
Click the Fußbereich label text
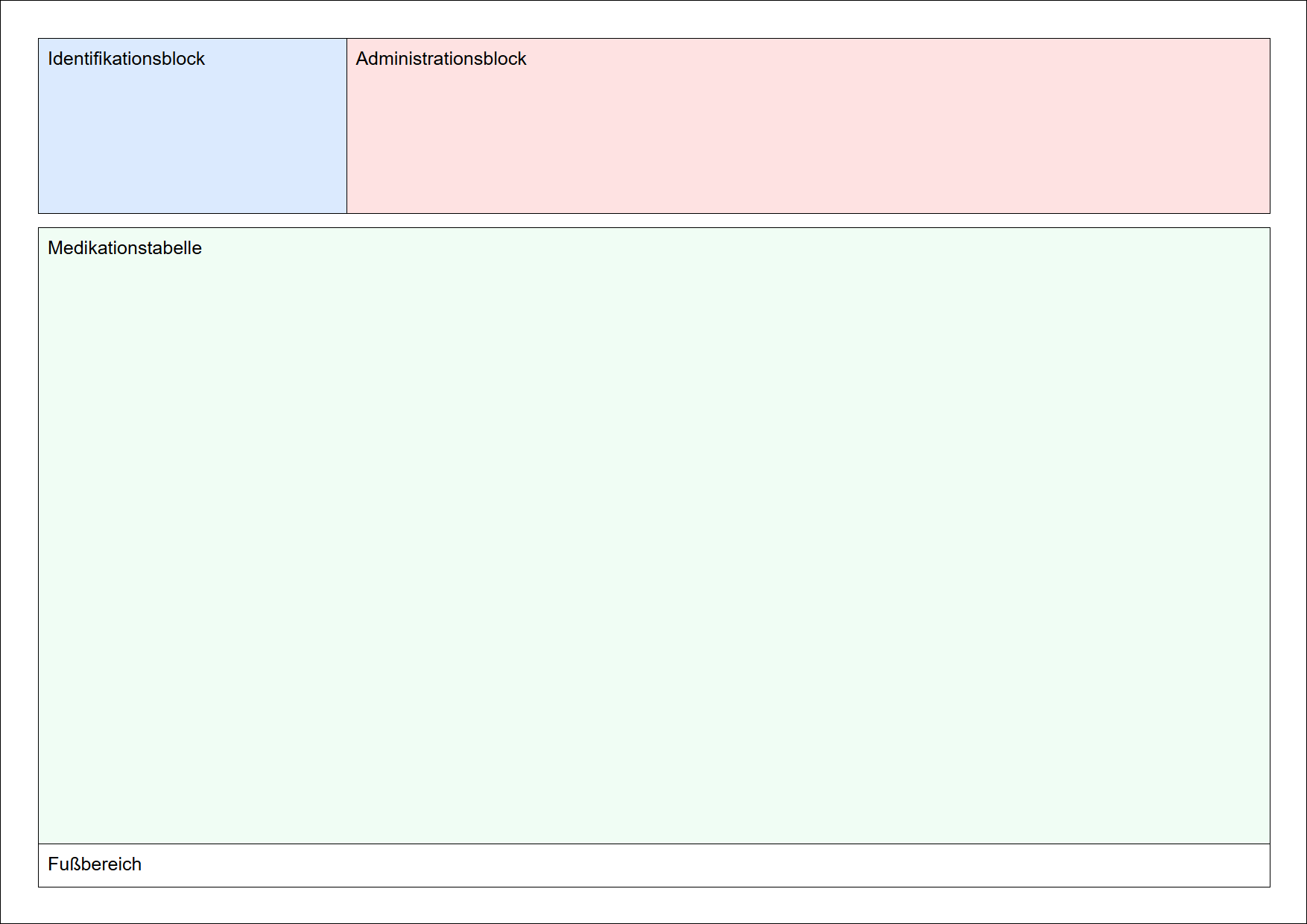[x=95, y=864]
